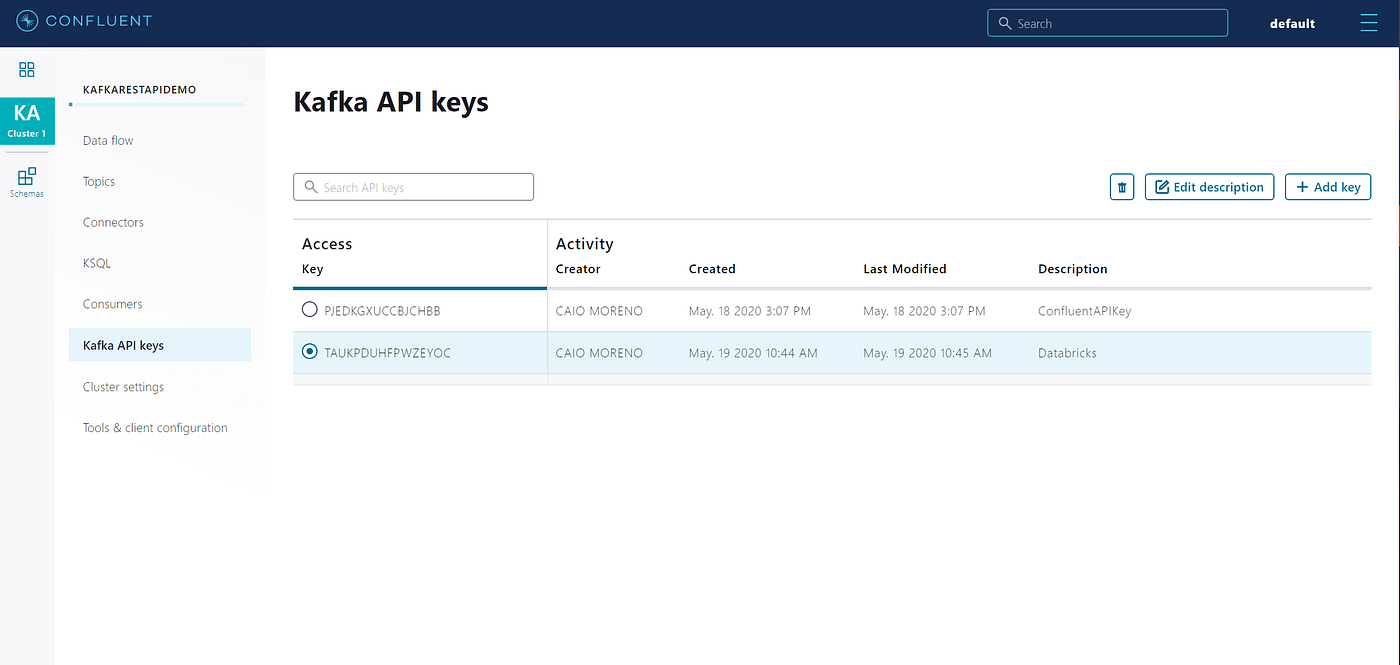This screenshot has width=1400, height=665.
Task: Select the PJEDKGXUCCBJCHBB key radio button
Action: 310,310
